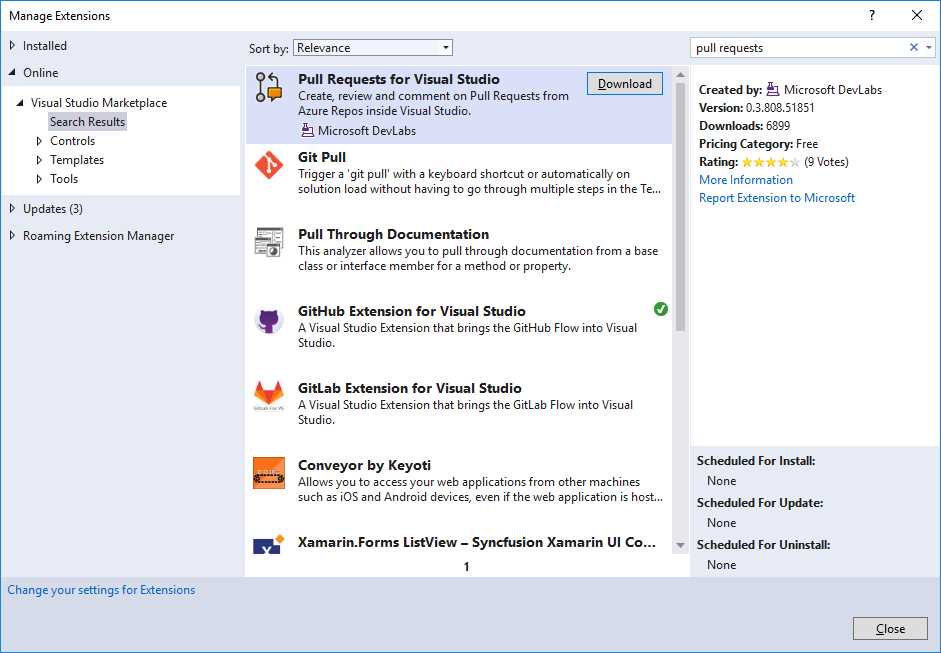This screenshot has height=653, width=941.
Task: Click the GitHub Extension octocat icon
Action: pos(268,322)
